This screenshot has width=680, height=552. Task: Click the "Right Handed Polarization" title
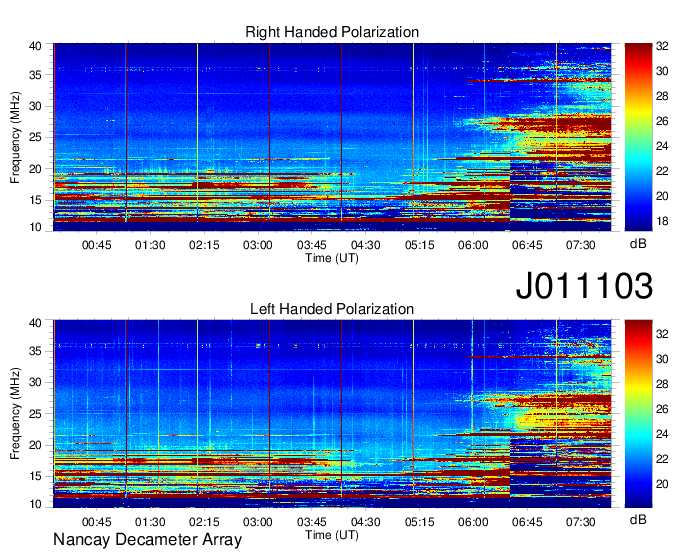pyautogui.click(x=332, y=32)
